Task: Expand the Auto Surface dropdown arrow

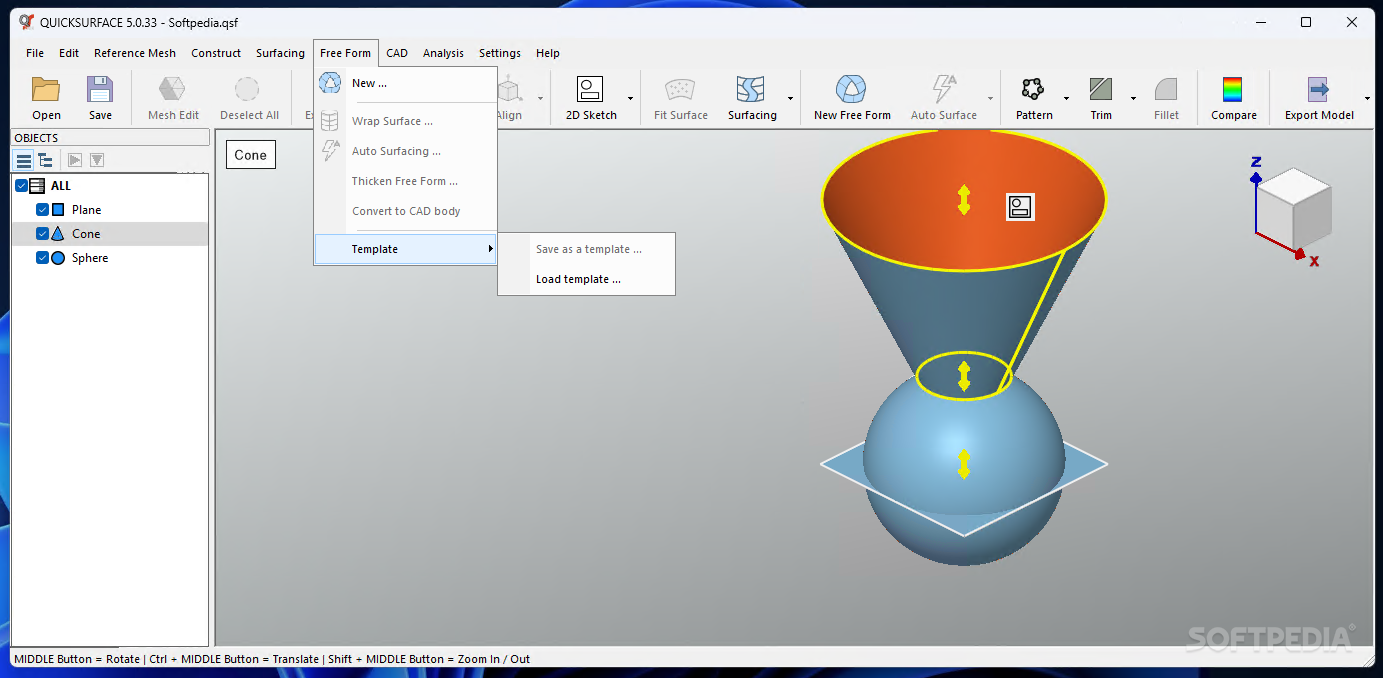Action: 990,99
